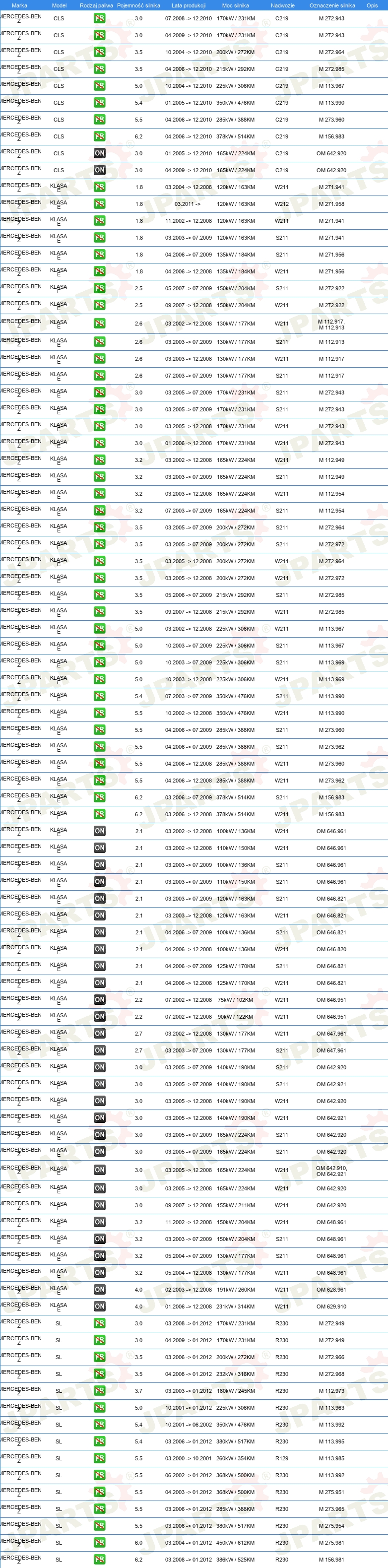Click the diesel icon in OM 642.910, OM 642.921 row

pyautogui.click(x=99, y=1171)
